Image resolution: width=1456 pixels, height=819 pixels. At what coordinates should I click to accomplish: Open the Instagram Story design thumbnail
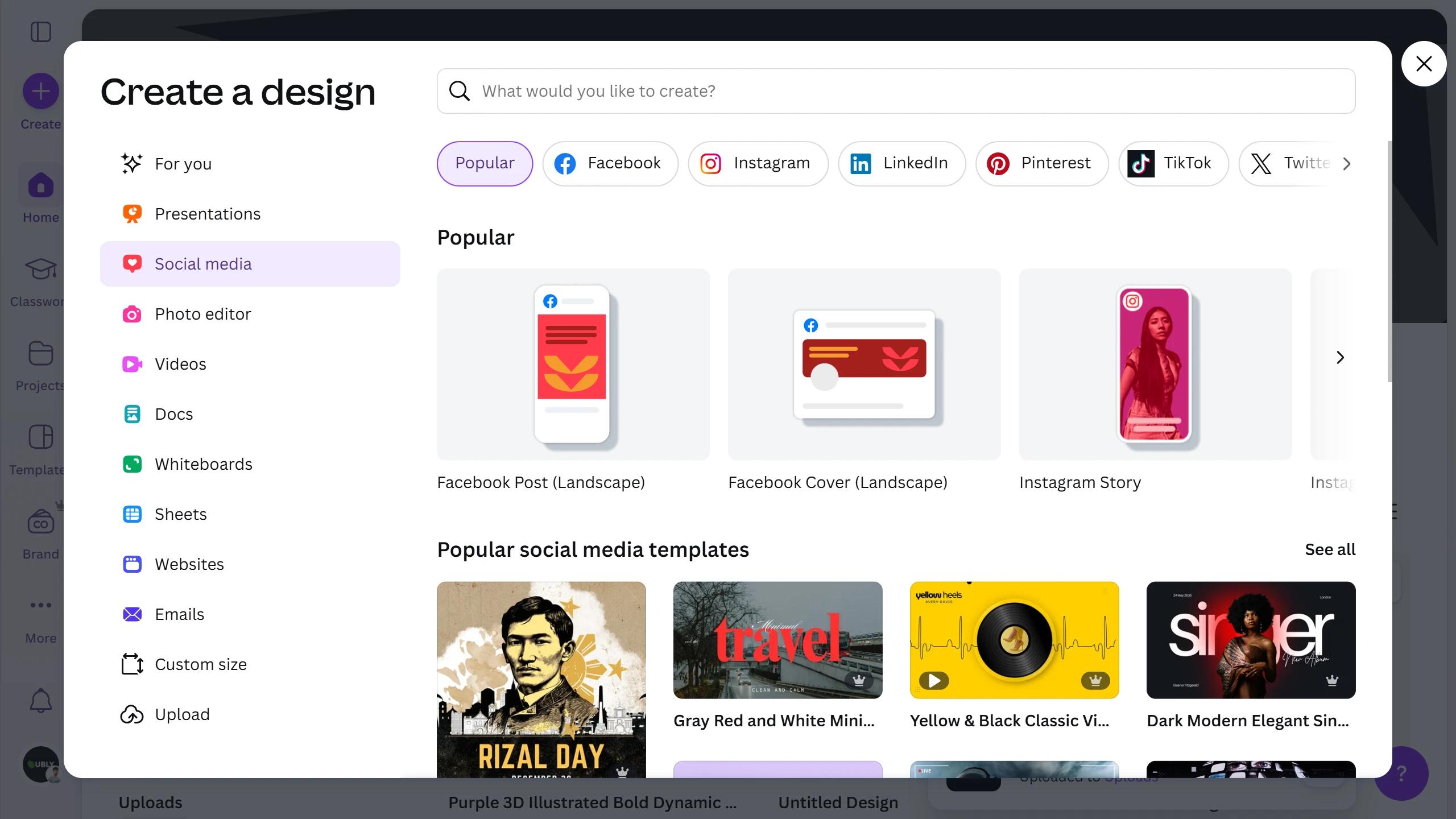pyautogui.click(x=1155, y=364)
